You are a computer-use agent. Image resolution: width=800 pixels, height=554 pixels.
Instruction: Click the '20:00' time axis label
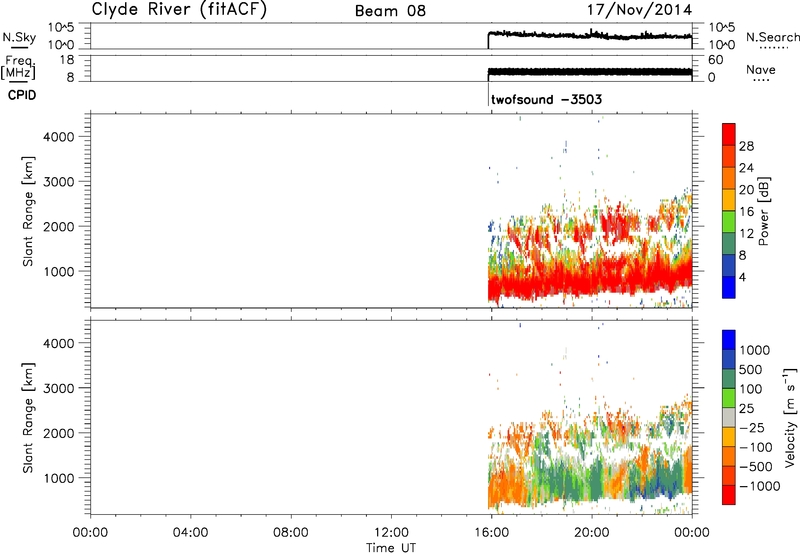point(592,533)
